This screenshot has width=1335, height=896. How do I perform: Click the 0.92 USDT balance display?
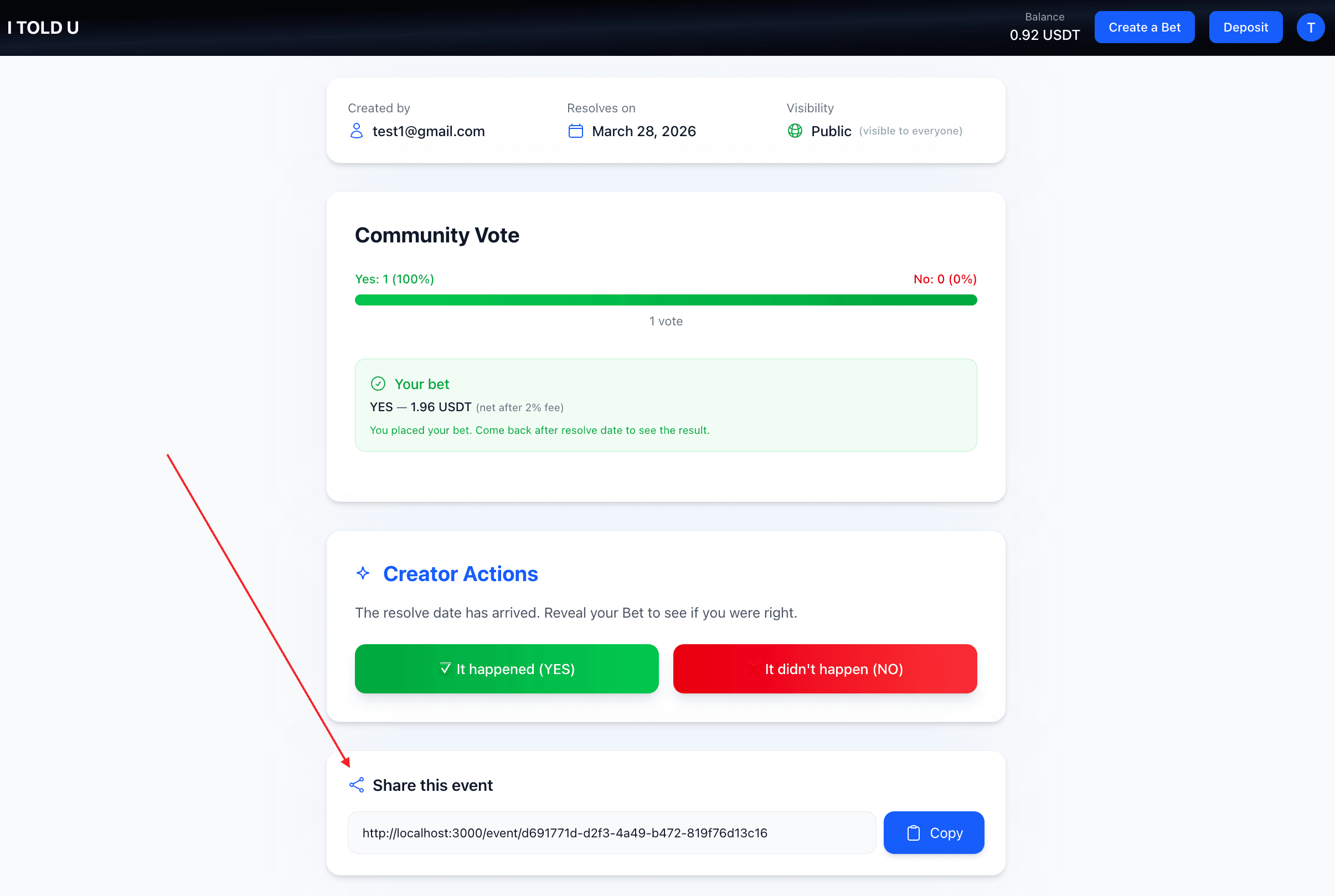click(x=1044, y=35)
